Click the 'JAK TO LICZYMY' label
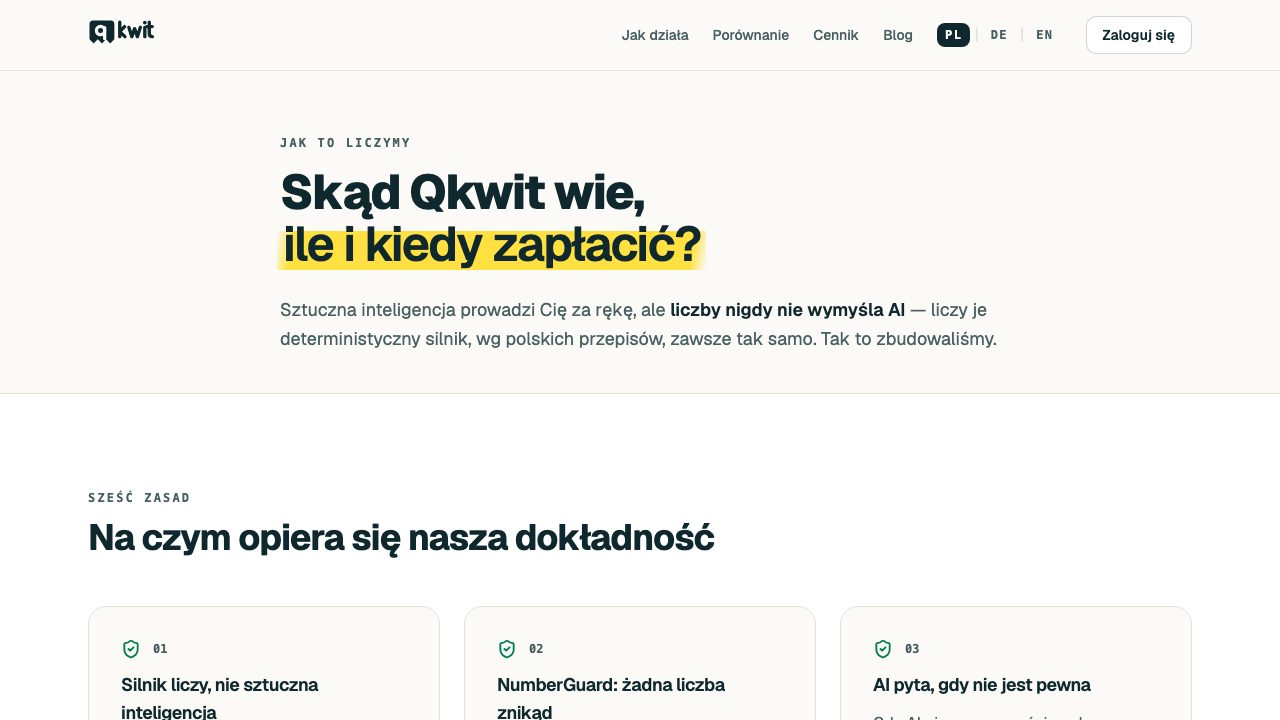Screen dimensions: 1280x720 (x=345, y=143)
